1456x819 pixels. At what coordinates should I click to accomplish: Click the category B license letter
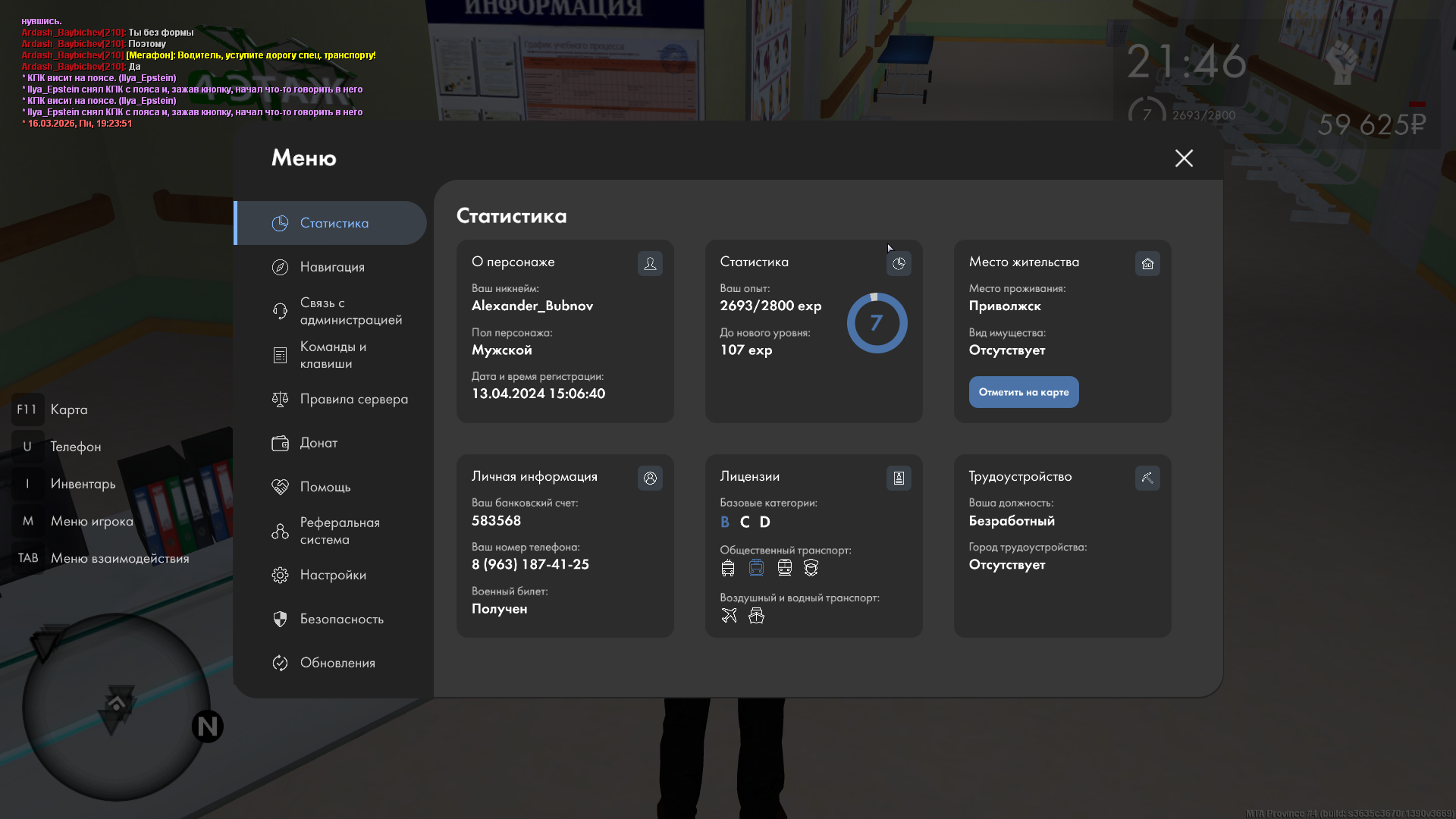pos(725,522)
